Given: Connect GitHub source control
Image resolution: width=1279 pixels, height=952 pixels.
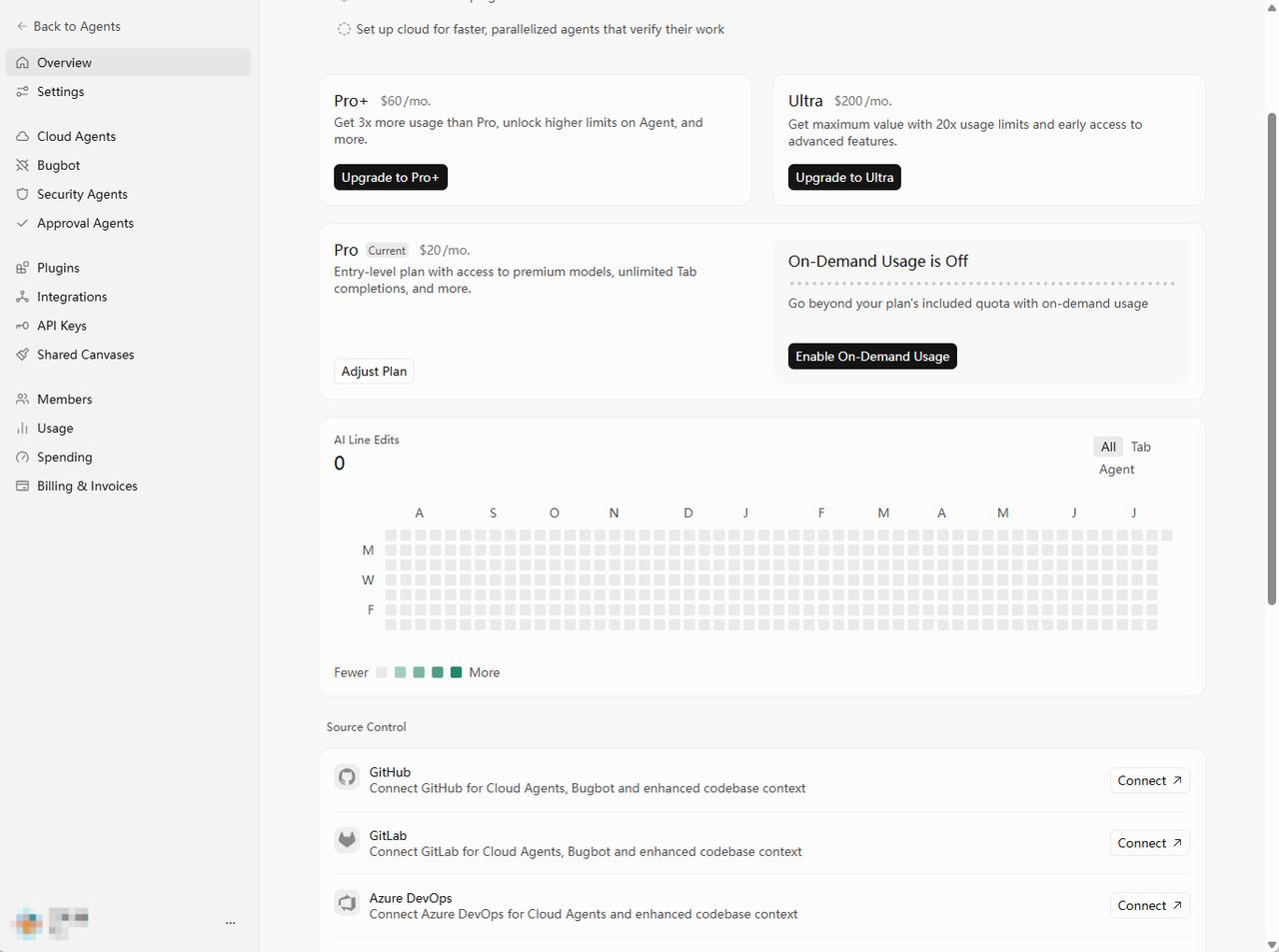Looking at the screenshot, I should [1149, 780].
